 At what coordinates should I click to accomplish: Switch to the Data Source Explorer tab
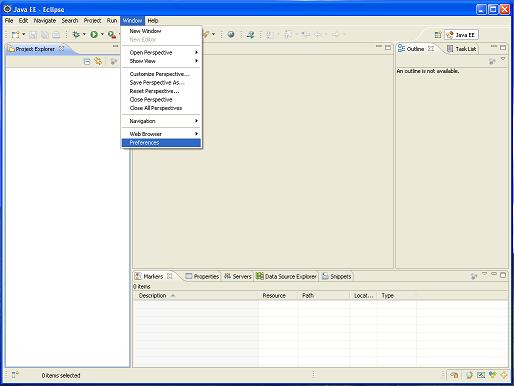click(286, 276)
